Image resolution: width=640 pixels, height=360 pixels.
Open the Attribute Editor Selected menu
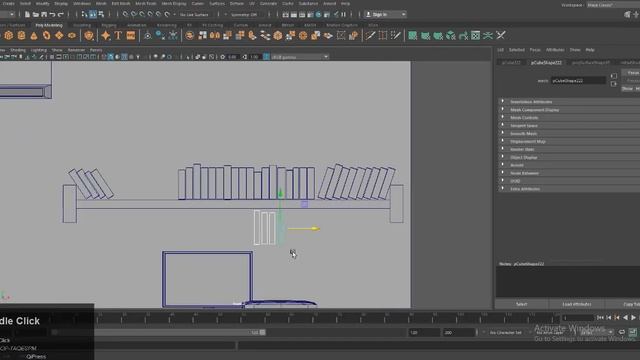pyautogui.click(x=516, y=50)
